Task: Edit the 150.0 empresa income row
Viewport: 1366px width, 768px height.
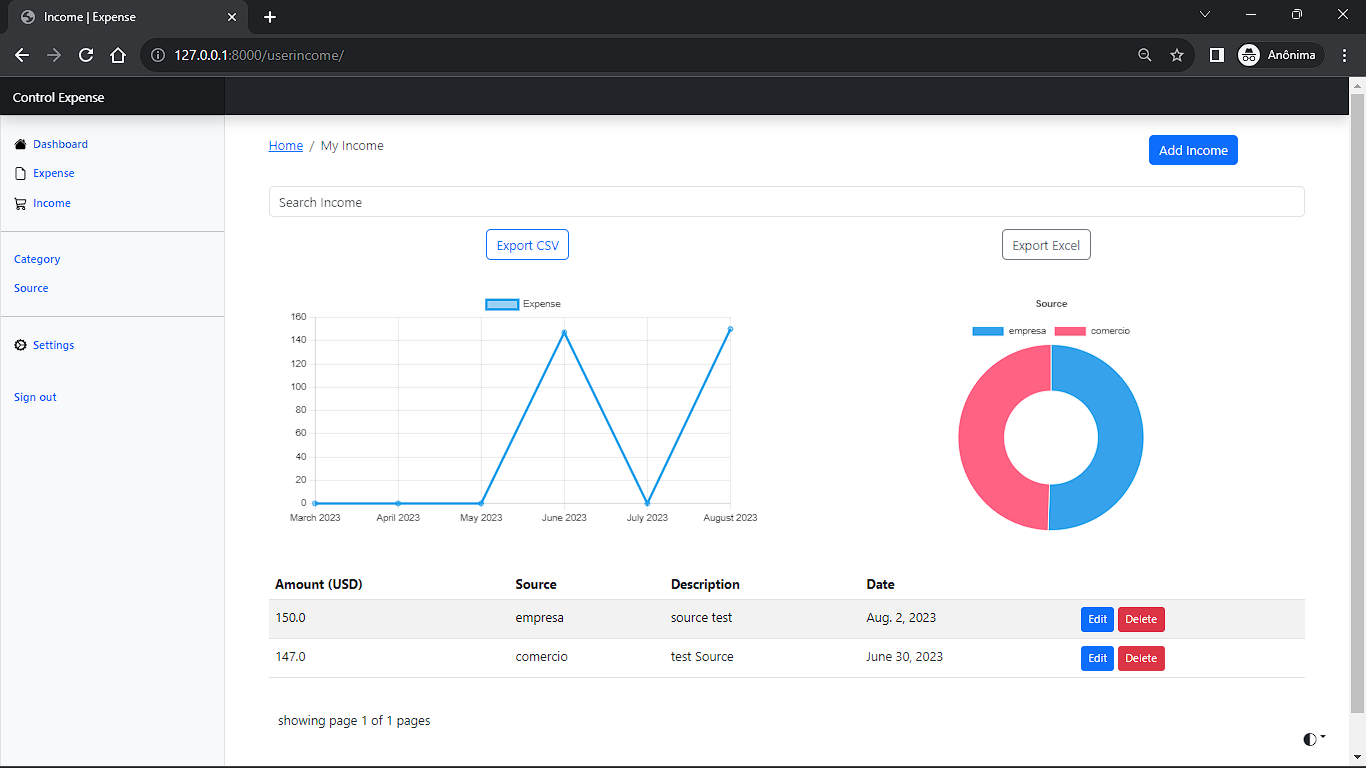Action: click(x=1097, y=619)
